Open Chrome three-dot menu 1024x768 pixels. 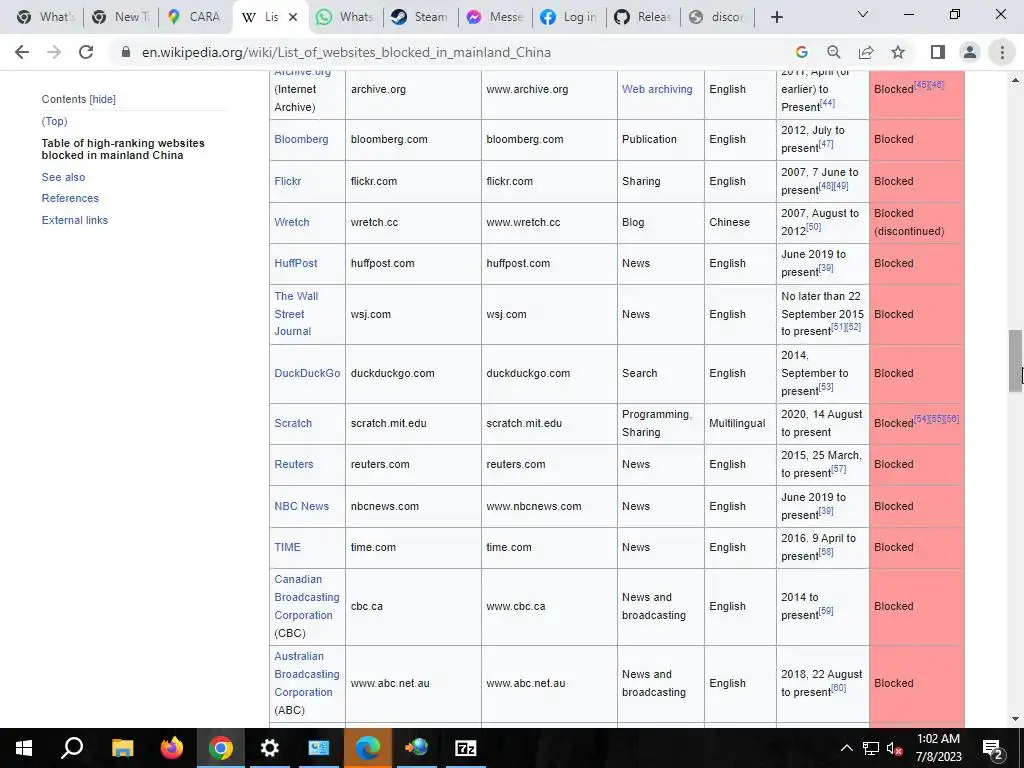pyautogui.click(x=1002, y=52)
